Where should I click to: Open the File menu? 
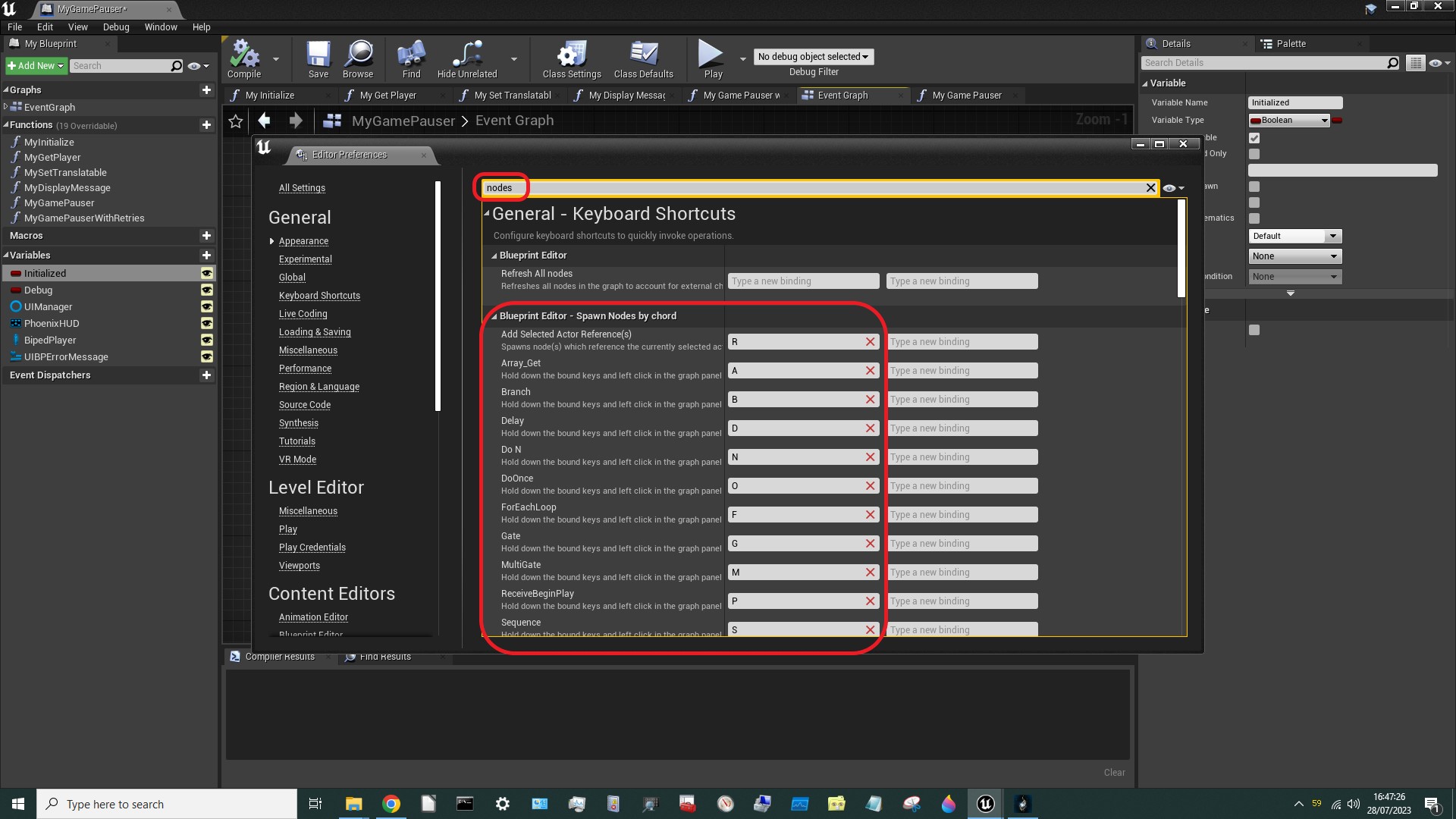click(14, 27)
